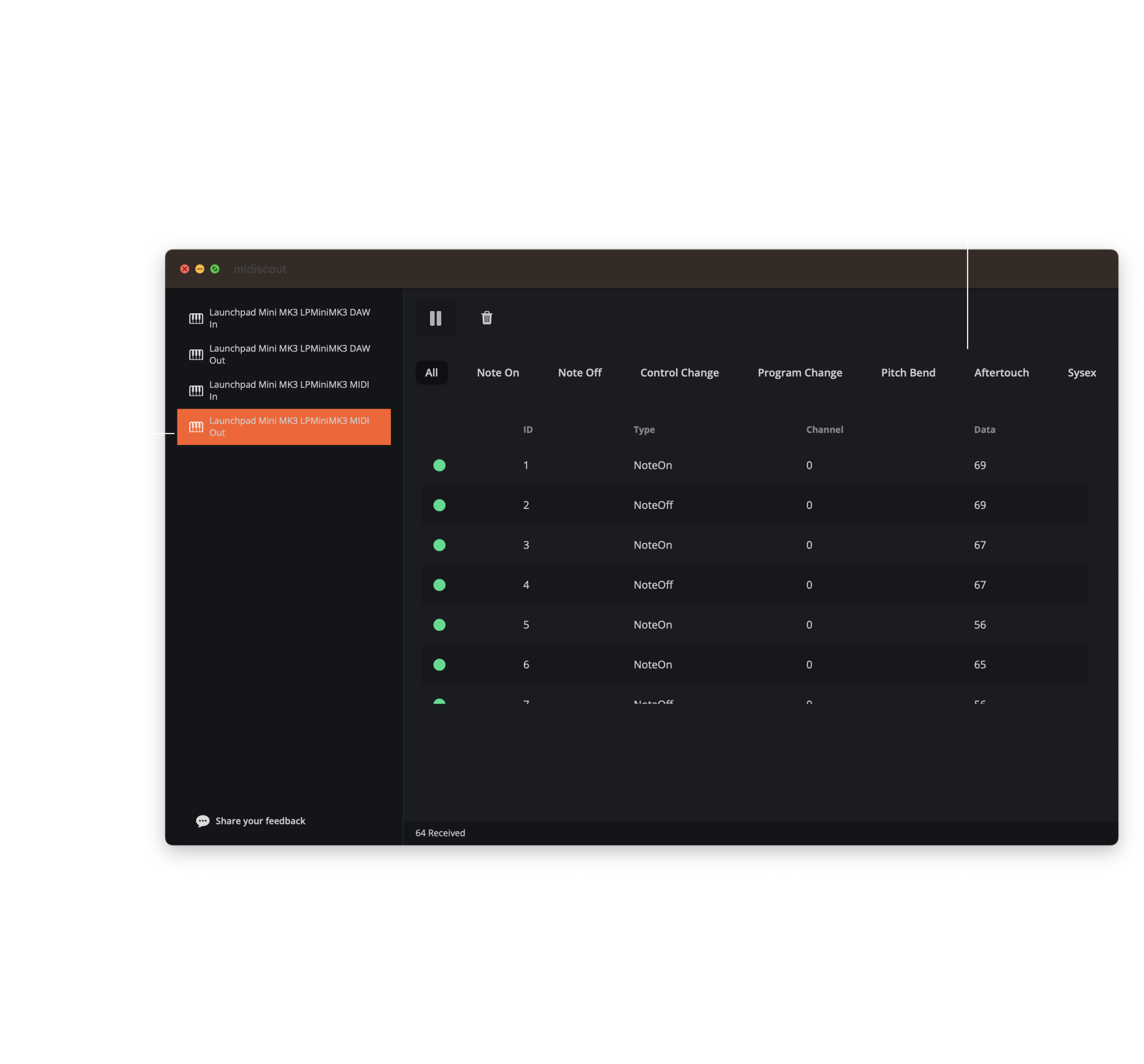The image size is (1144, 1064).
Task: Click the green status dot on event 1
Action: click(440, 465)
